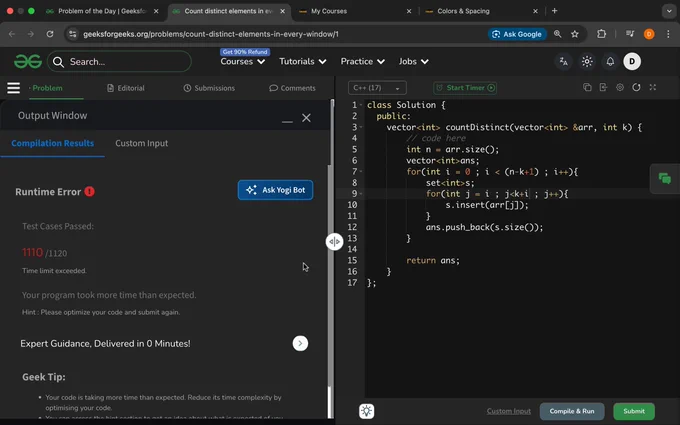Collapse code fold at line 1

coord(361,105)
